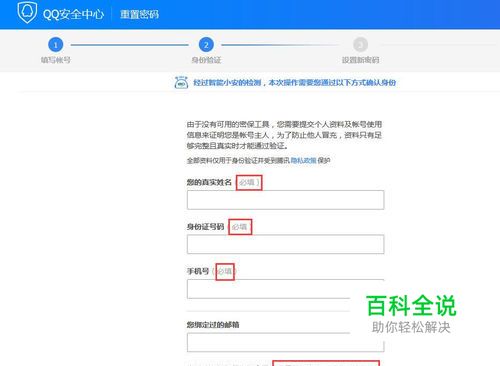Click the 填写帐号 step label
The height and width of the screenshot is (366, 500).
click(56, 60)
